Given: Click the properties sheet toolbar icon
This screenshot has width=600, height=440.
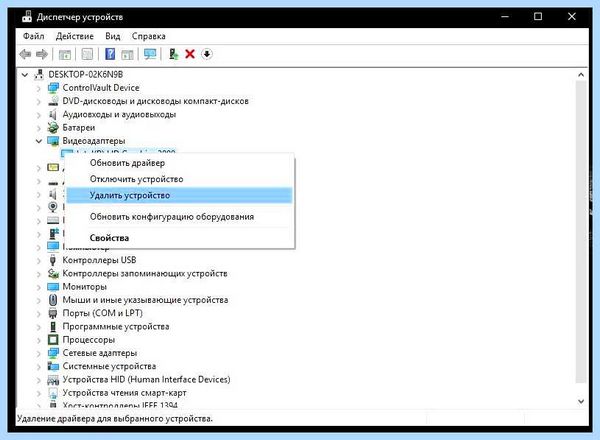Looking at the screenshot, I should pos(87,54).
